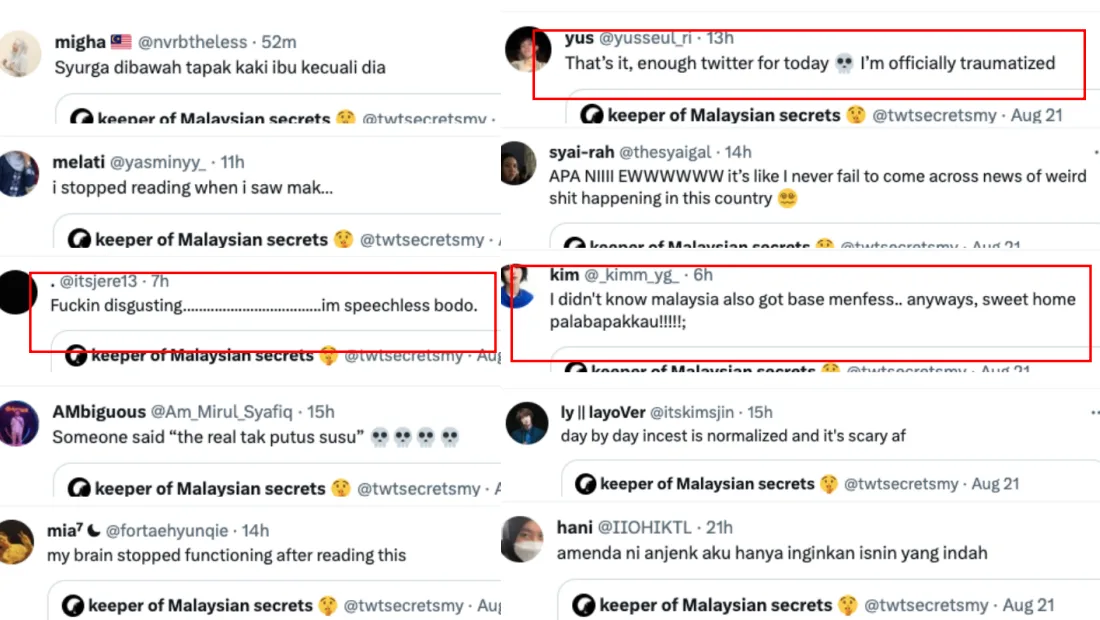Open the @nvrbtheless handle link
The height and width of the screenshot is (620, 1100).
(192, 42)
